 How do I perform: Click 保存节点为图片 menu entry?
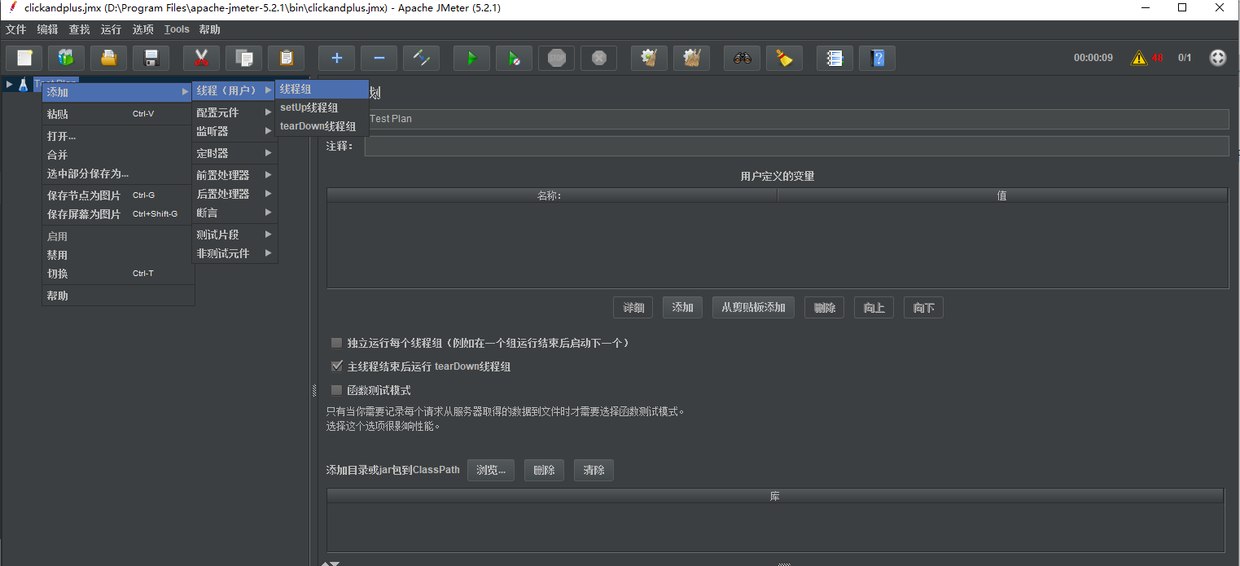click(x=117, y=196)
